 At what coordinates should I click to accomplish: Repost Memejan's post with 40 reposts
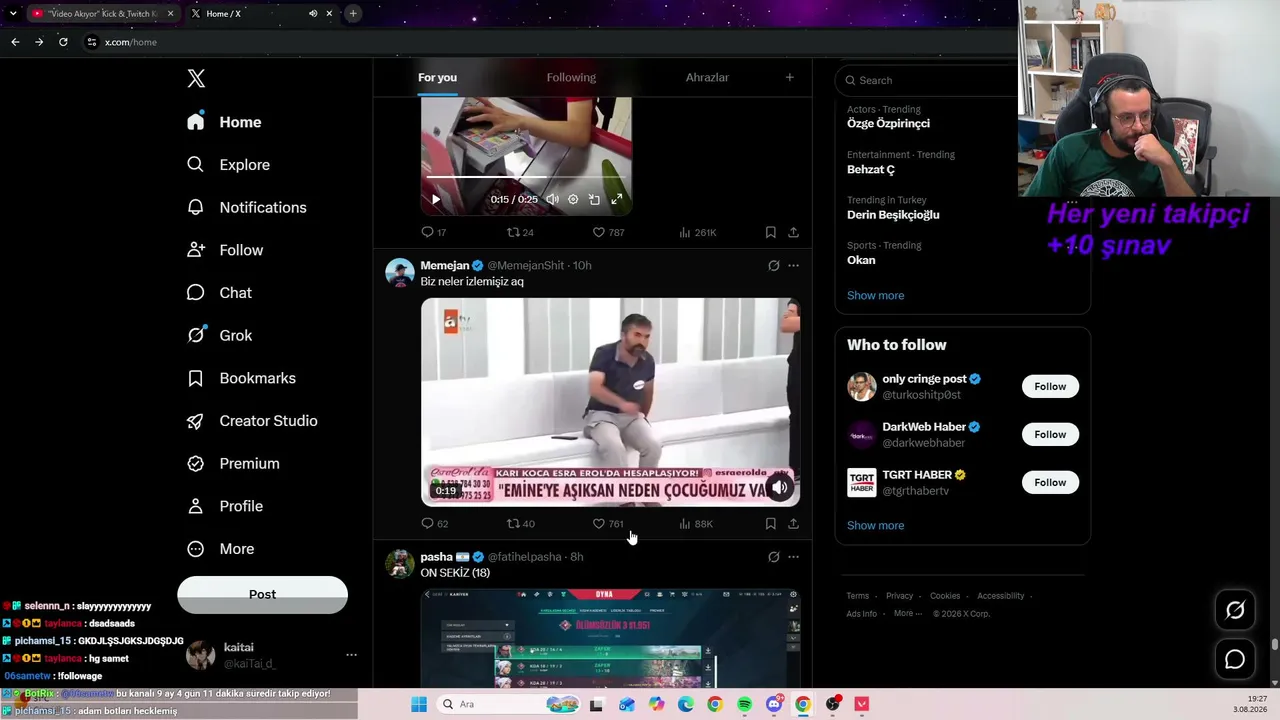click(x=520, y=523)
